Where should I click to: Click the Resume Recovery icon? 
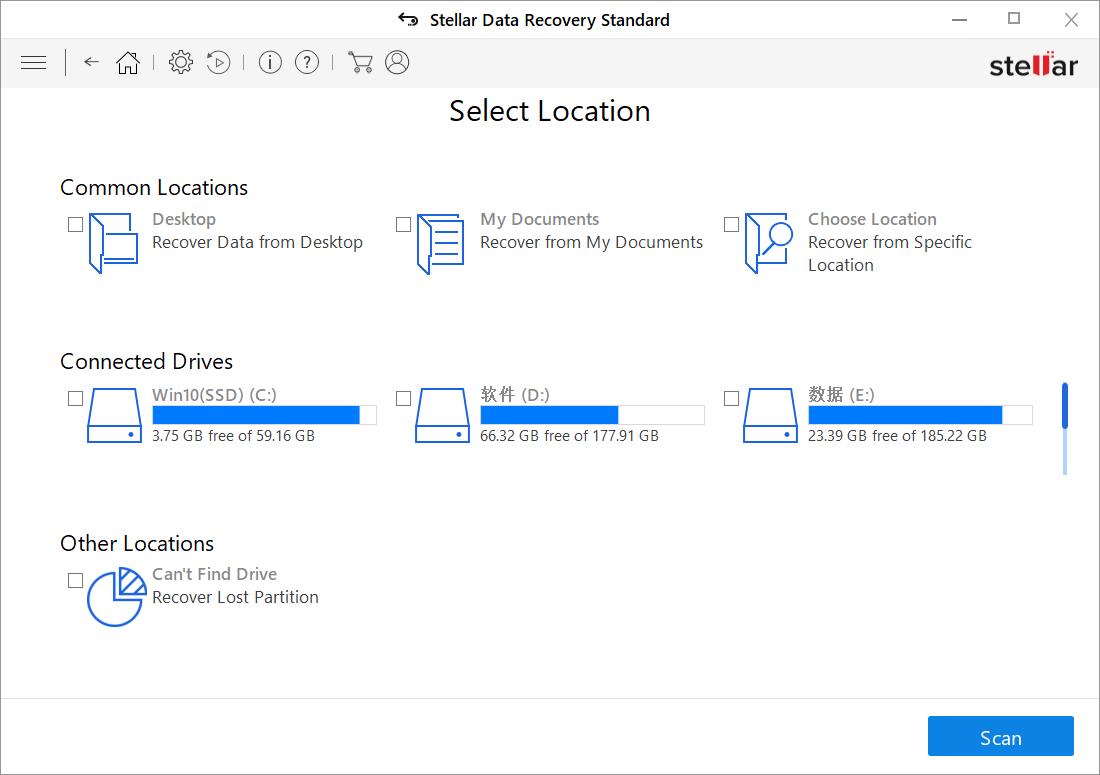pyautogui.click(x=218, y=62)
